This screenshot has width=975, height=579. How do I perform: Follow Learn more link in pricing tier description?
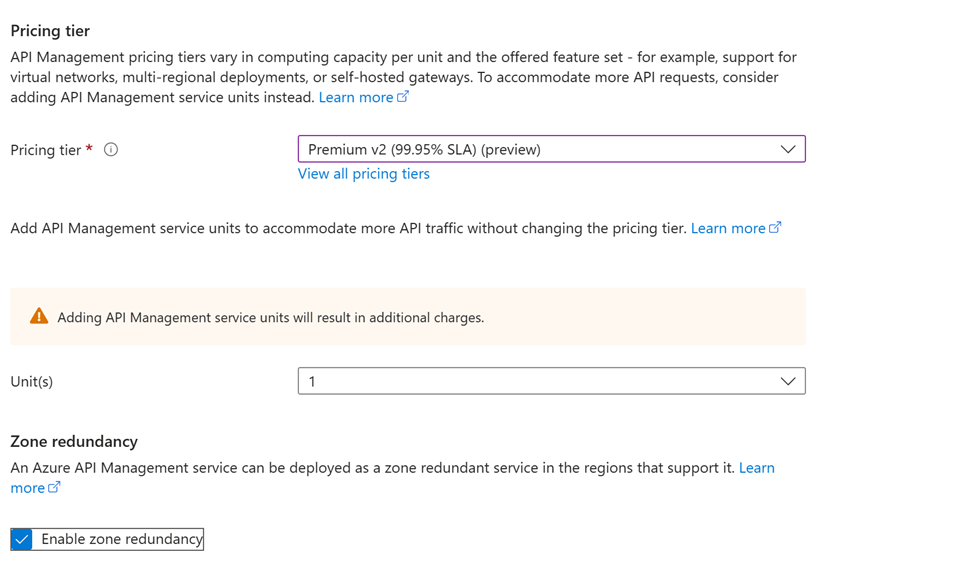point(355,97)
